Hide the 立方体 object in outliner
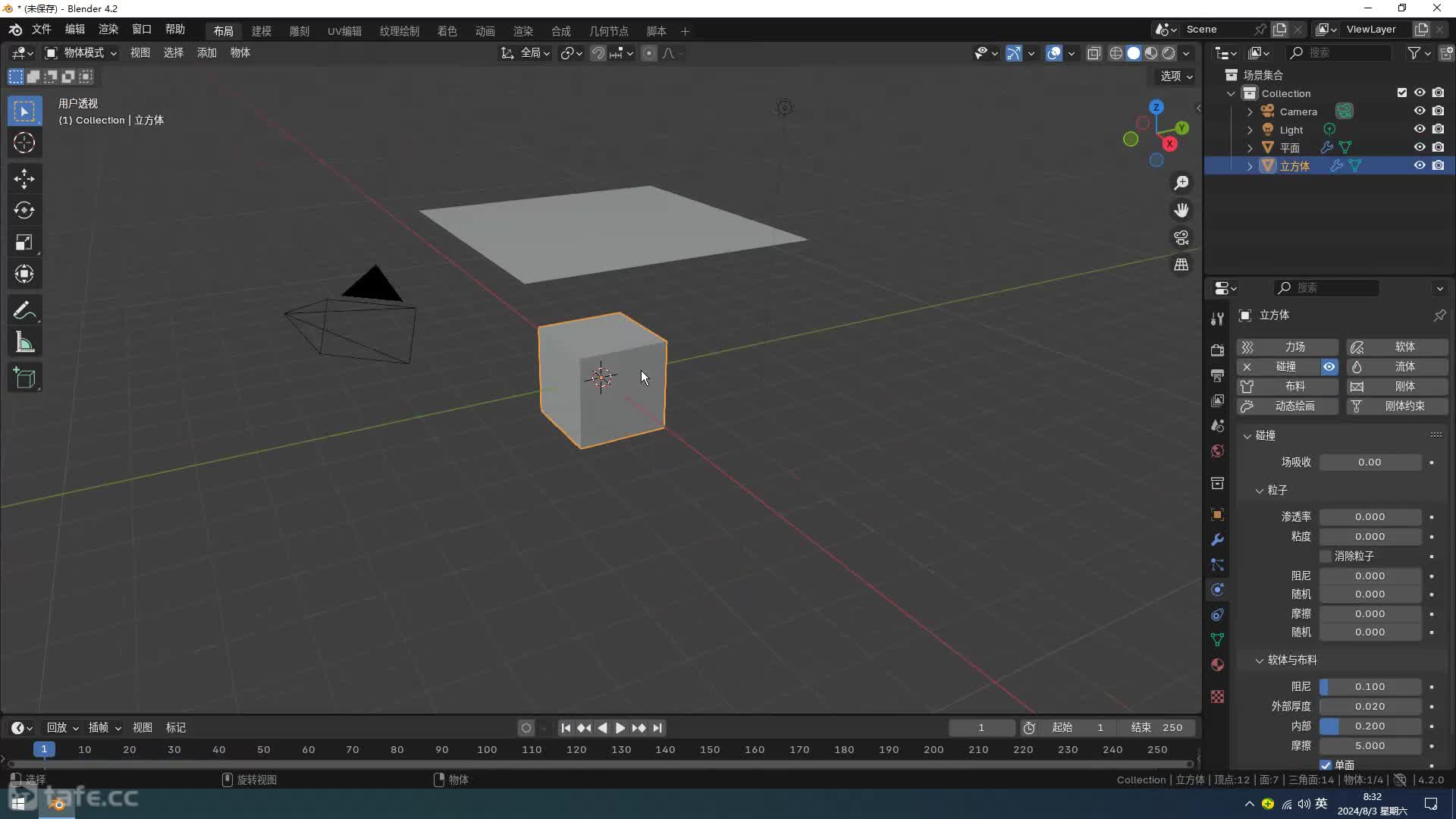Image resolution: width=1456 pixels, height=819 pixels. coord(1420,165)
